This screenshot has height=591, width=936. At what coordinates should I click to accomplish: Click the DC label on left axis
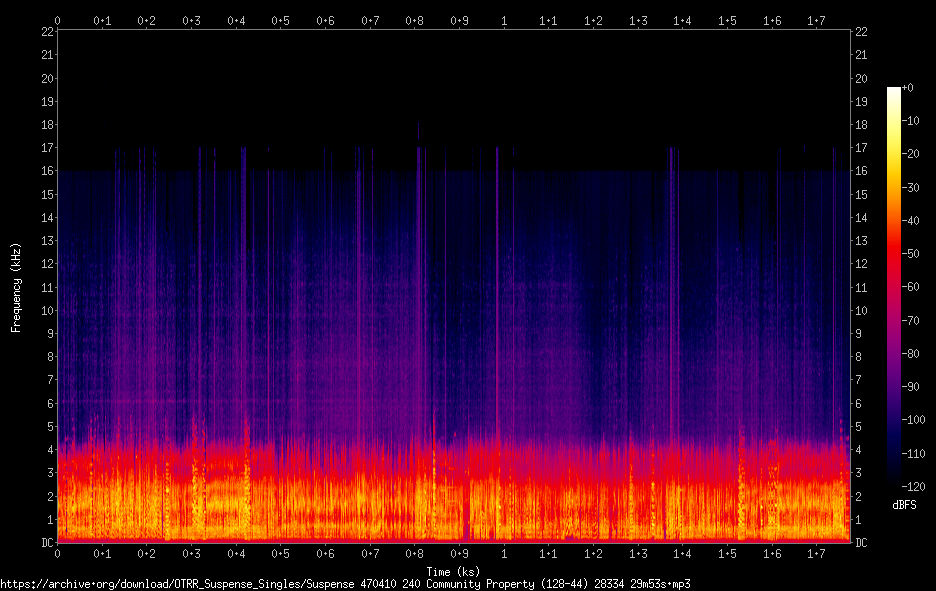click(47, 543)
